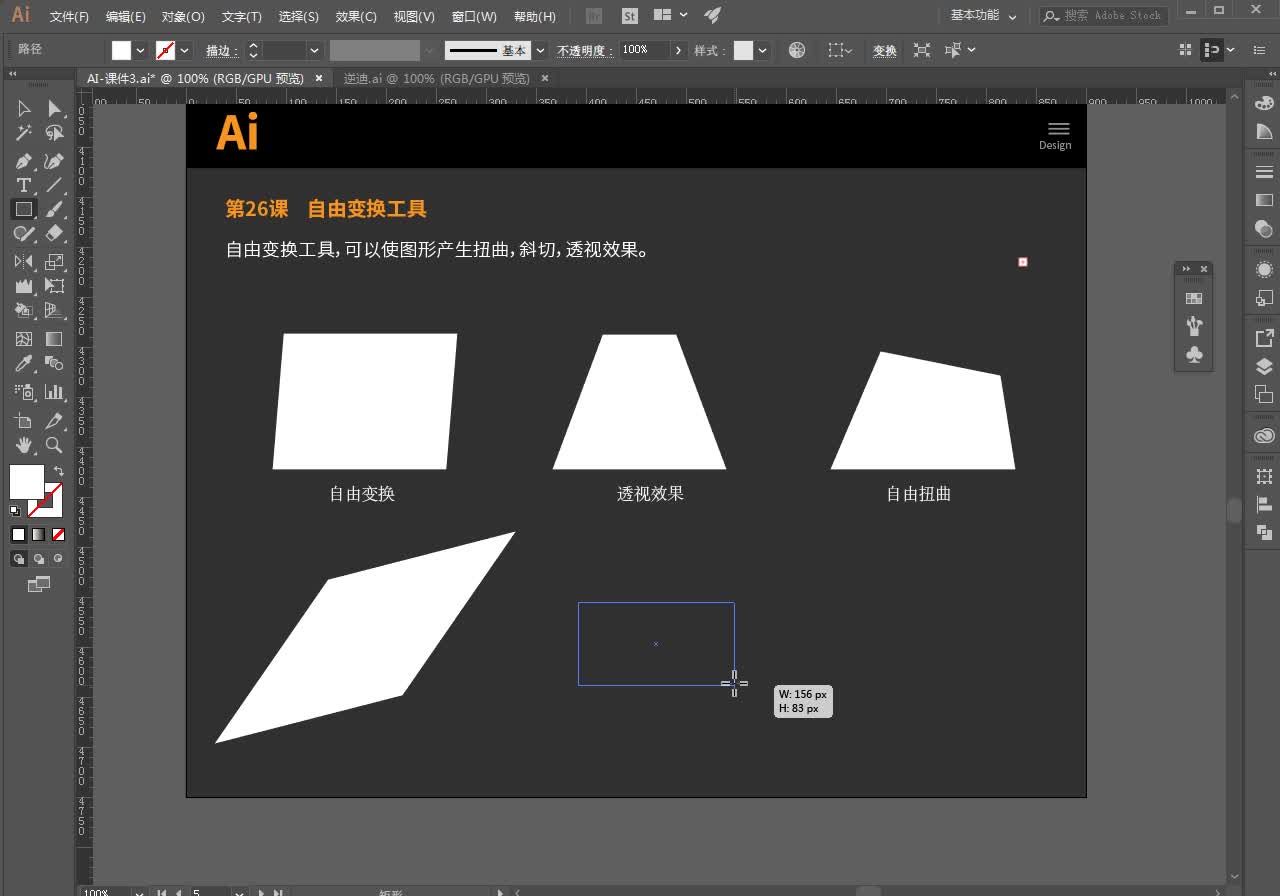Collapse the floating symbols panel

pyautogui.click(x=1187, y=269)
